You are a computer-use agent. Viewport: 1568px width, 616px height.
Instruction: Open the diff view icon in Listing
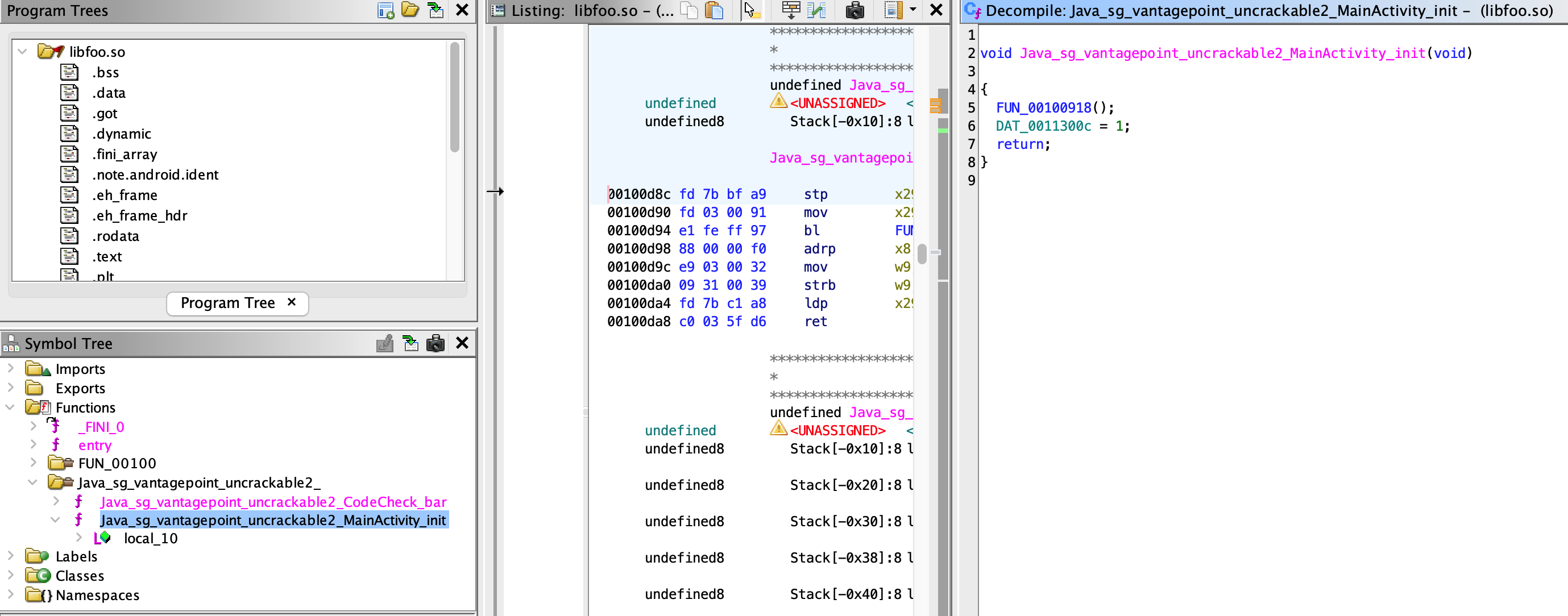[816, 10]
